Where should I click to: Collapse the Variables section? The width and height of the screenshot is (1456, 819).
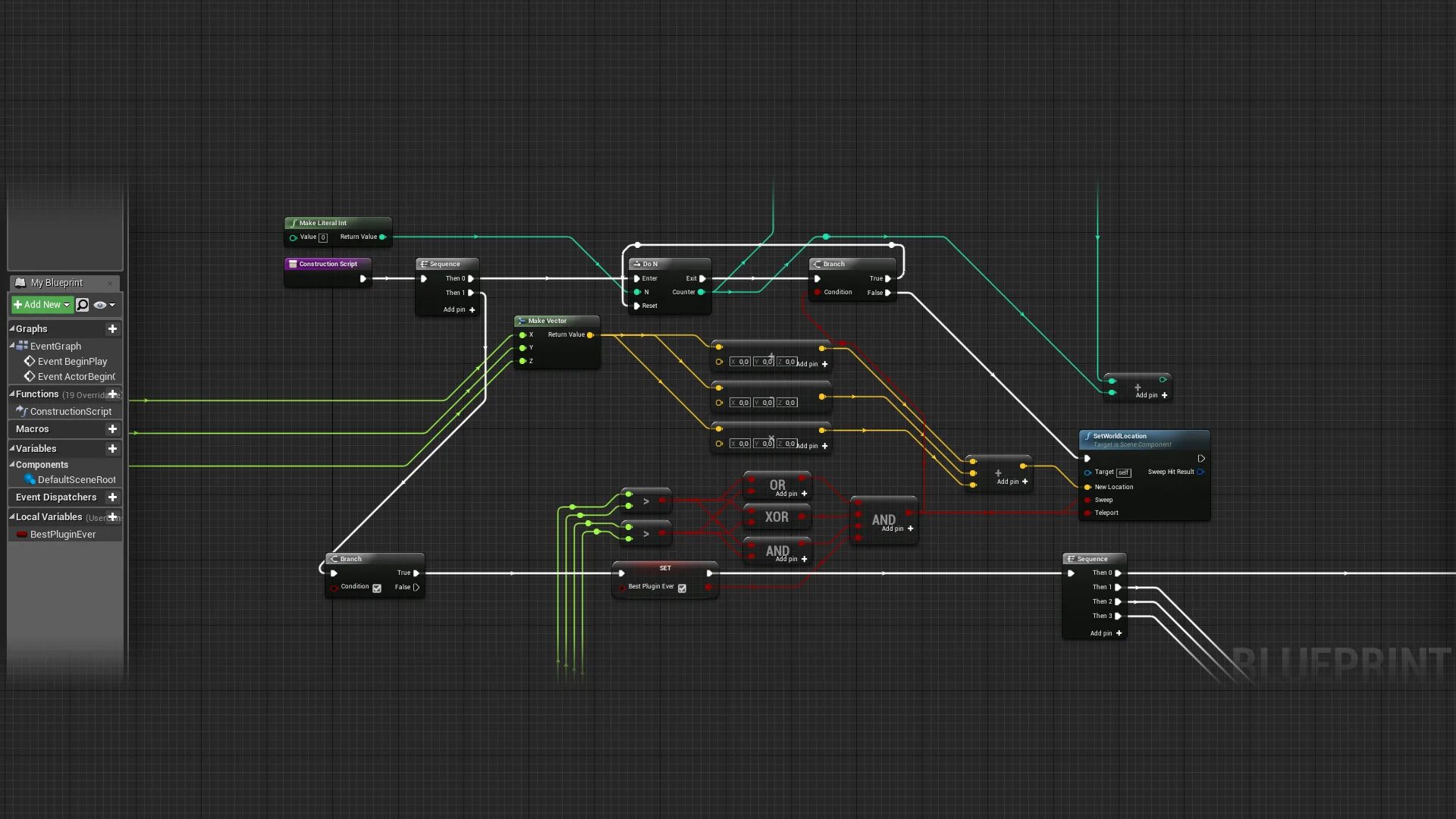(11, 448)
